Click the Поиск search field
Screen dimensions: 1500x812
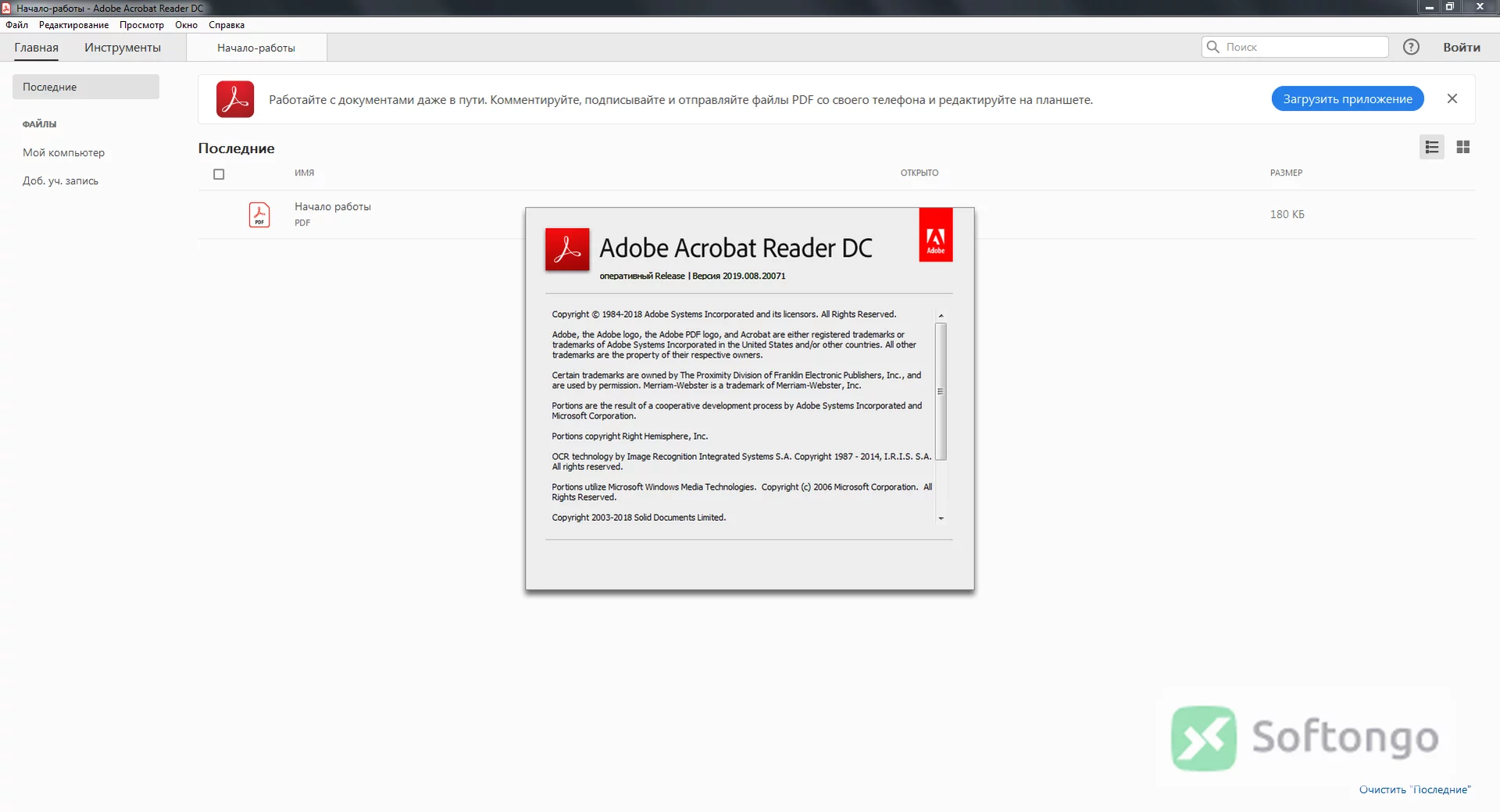pyautogui.click(x=1295, y=47)
